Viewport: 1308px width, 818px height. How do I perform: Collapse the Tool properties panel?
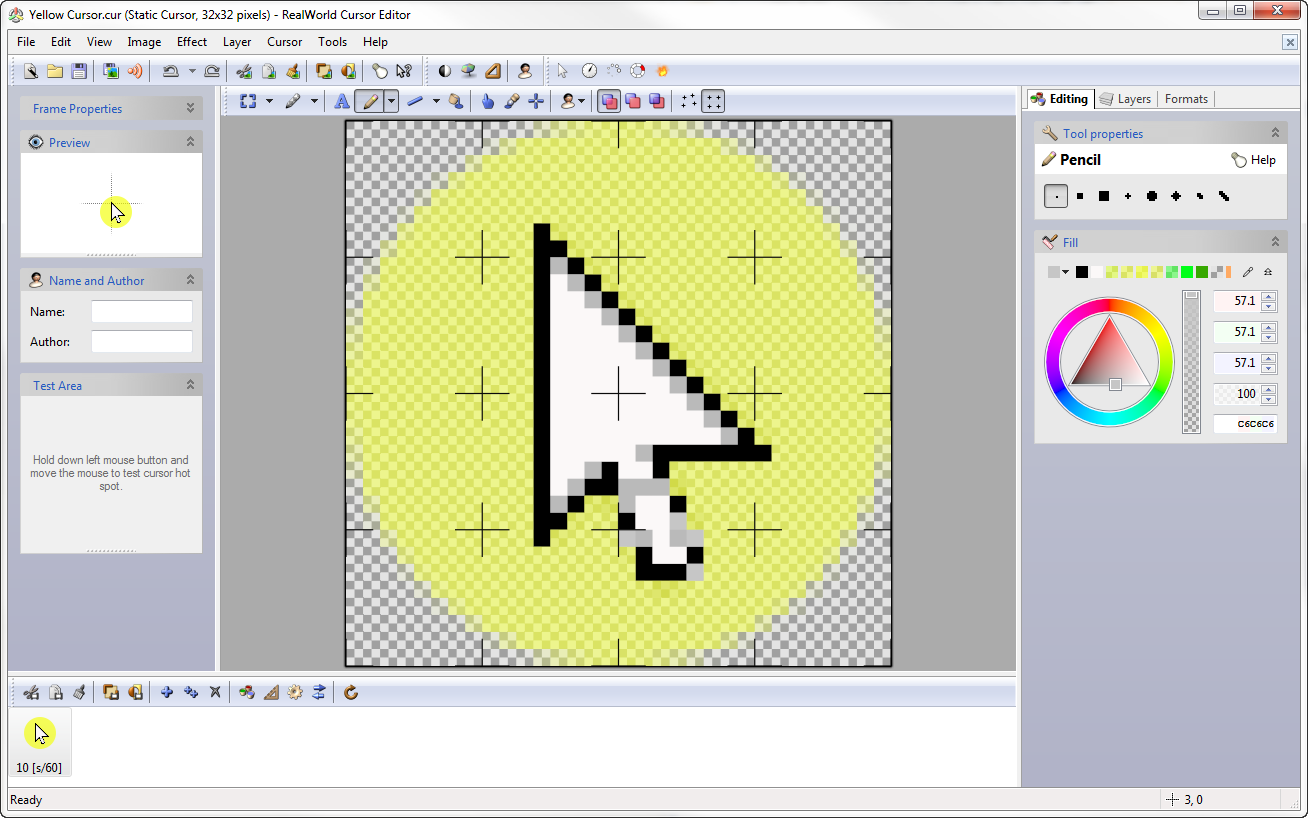pos(1275,133)
